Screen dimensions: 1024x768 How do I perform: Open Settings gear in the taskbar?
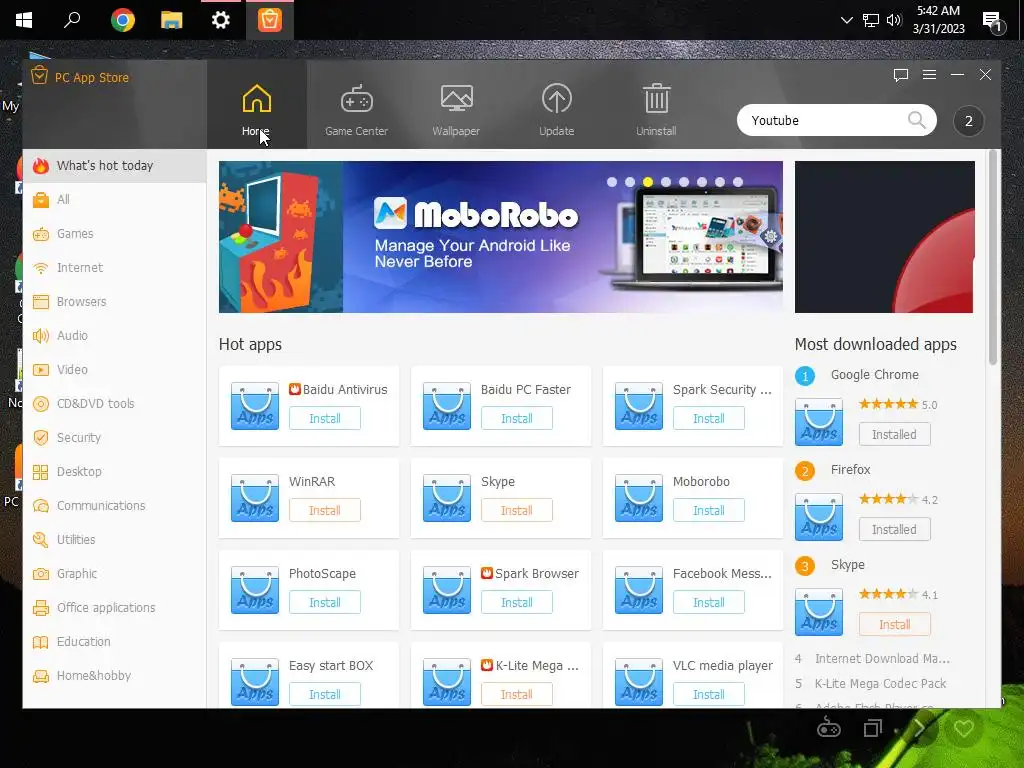(x=221, y=20)
